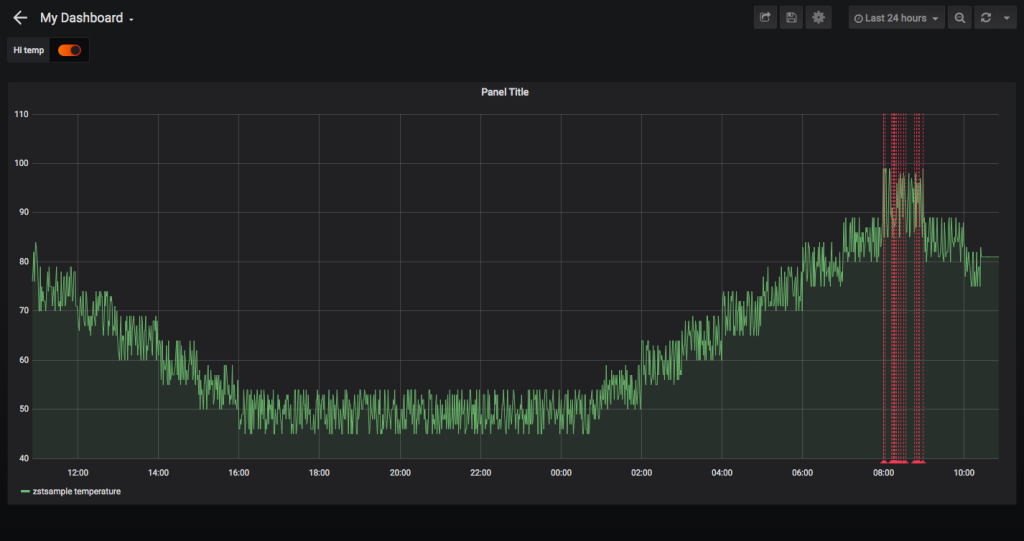Save the dashboard with the floppy icon
Screen dimensions: 1024x541
[x=791, y=18]
